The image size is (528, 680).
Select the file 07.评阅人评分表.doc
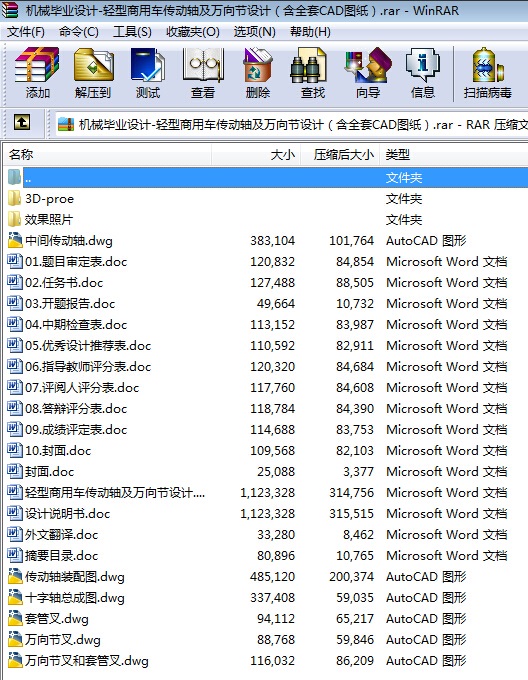82,387
